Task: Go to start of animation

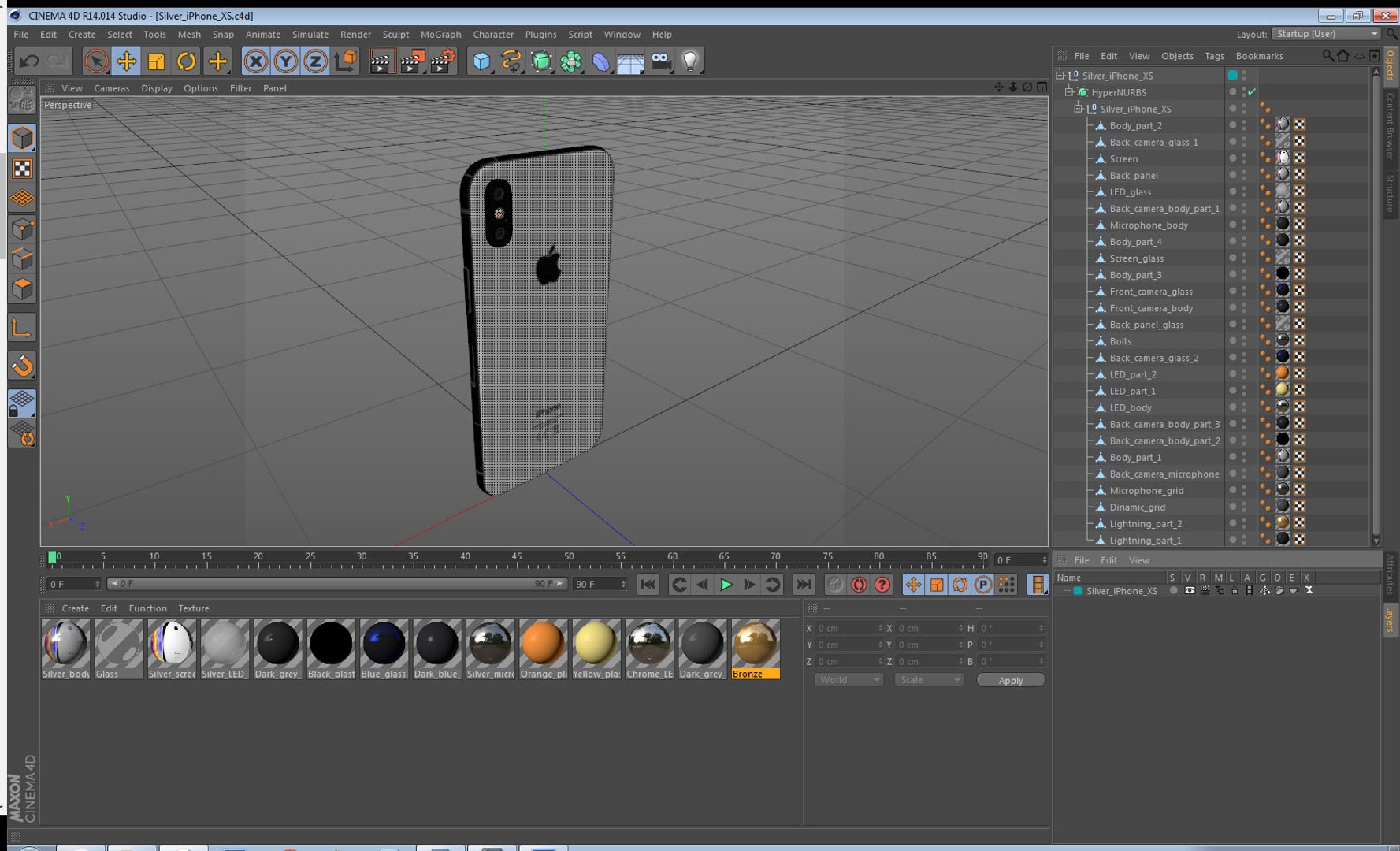Action: [648, 585]
